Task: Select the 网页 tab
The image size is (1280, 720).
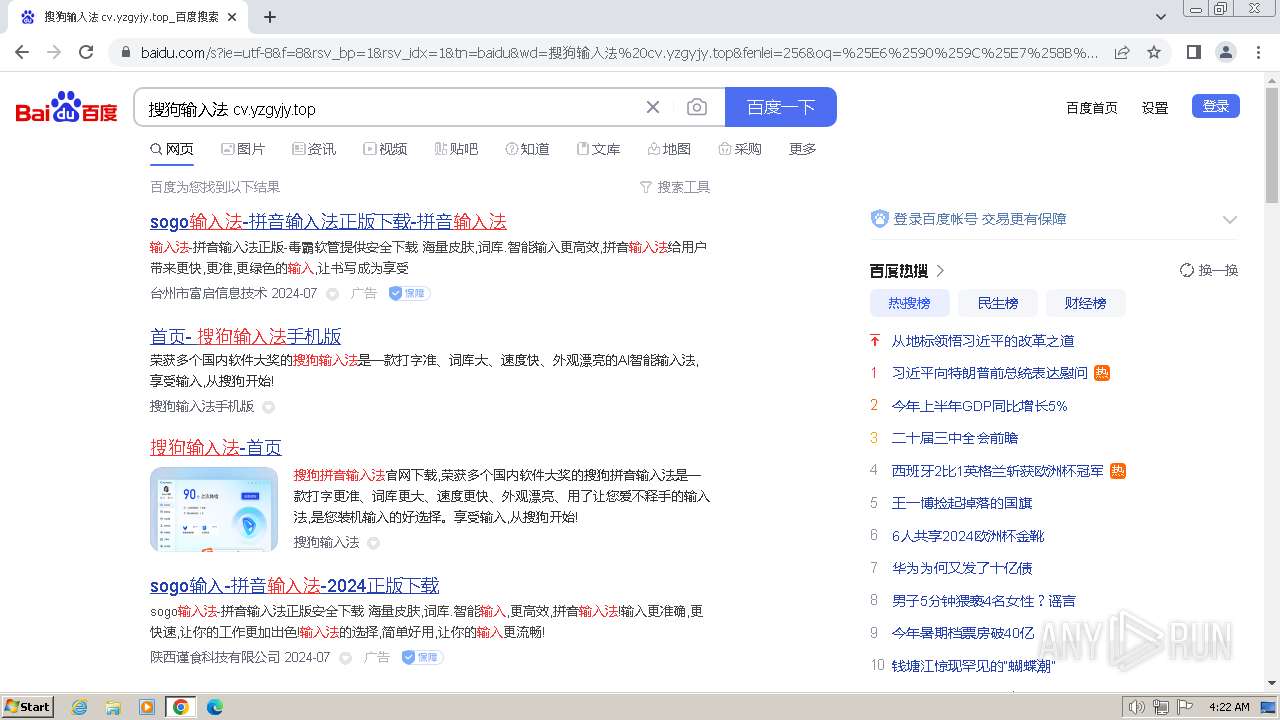Action: point(172,149)
